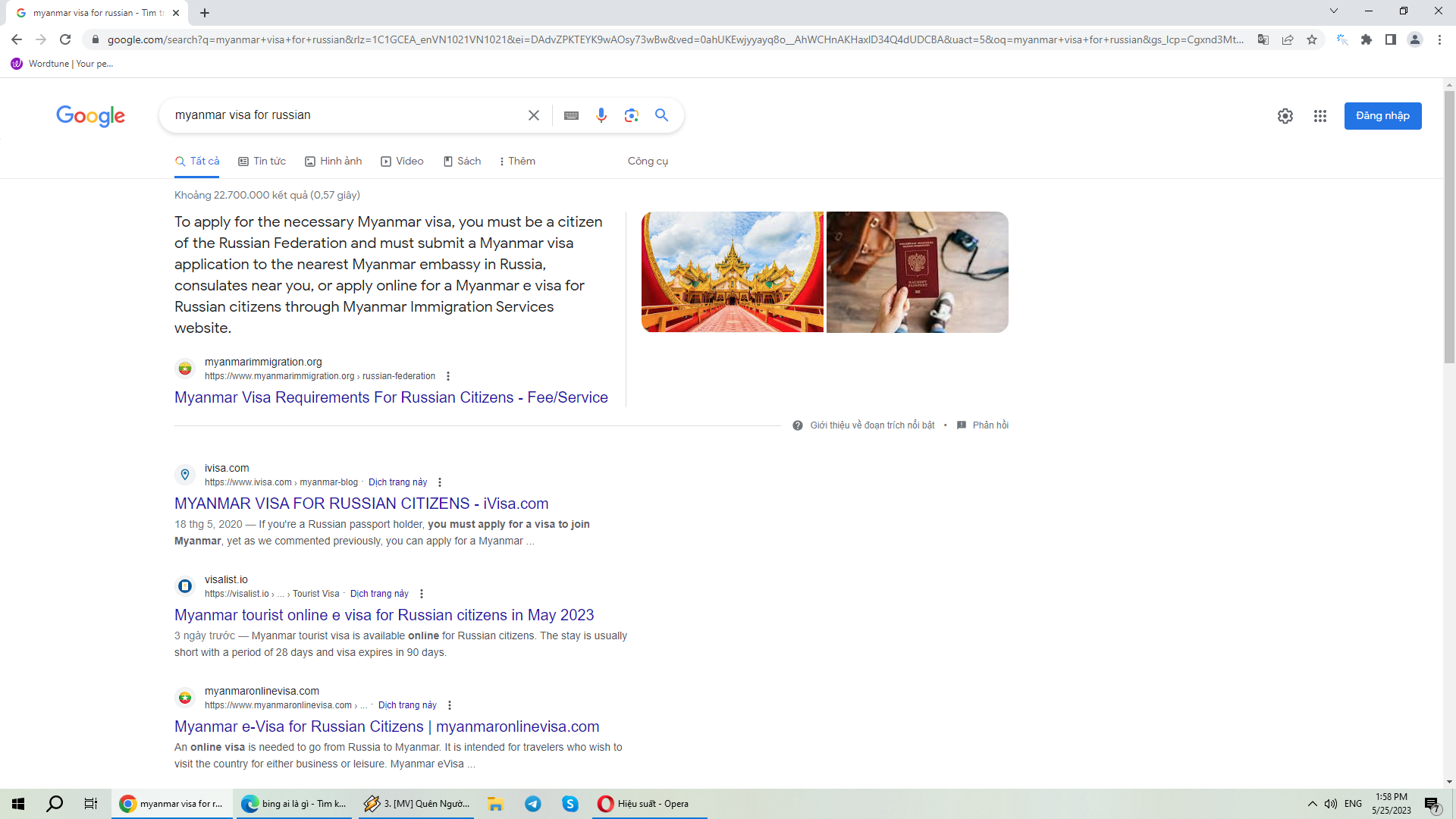Submit the search with the magnifier icon
This screenshot has width=1456, height=819.
pyautogui.click(x=662, y=115)
